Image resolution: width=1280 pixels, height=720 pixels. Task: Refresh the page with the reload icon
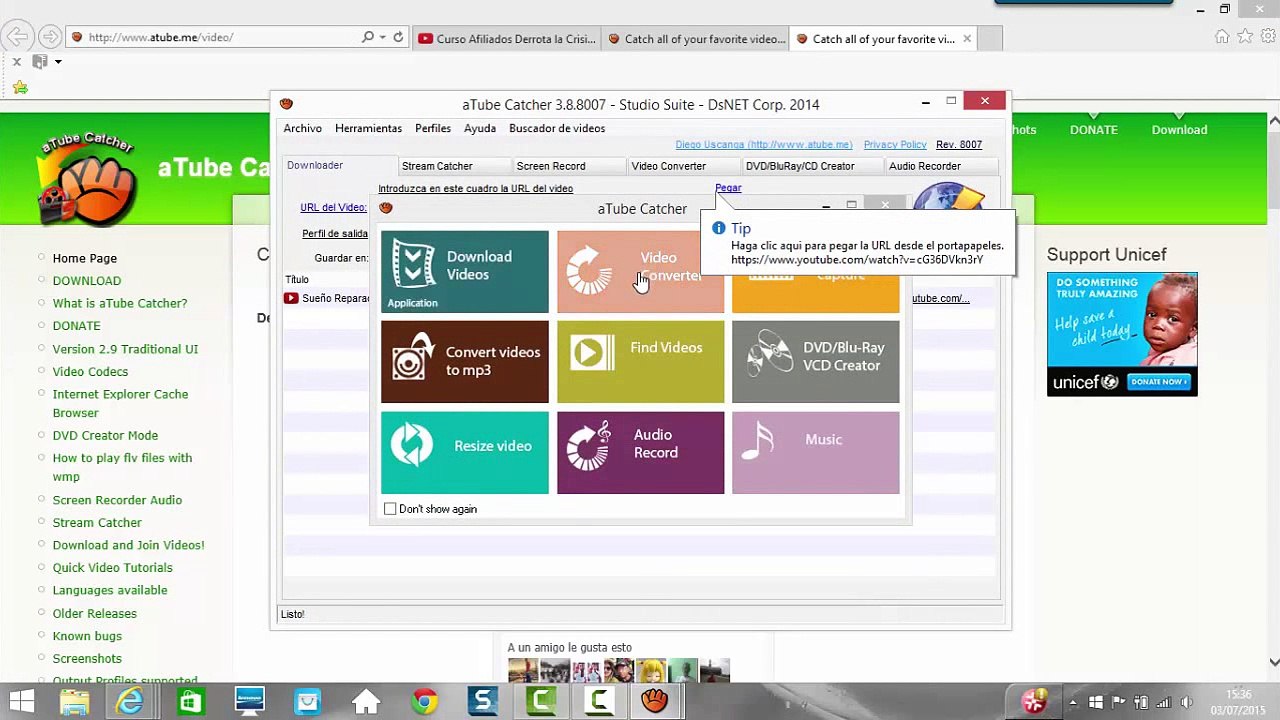pos(398,37)
